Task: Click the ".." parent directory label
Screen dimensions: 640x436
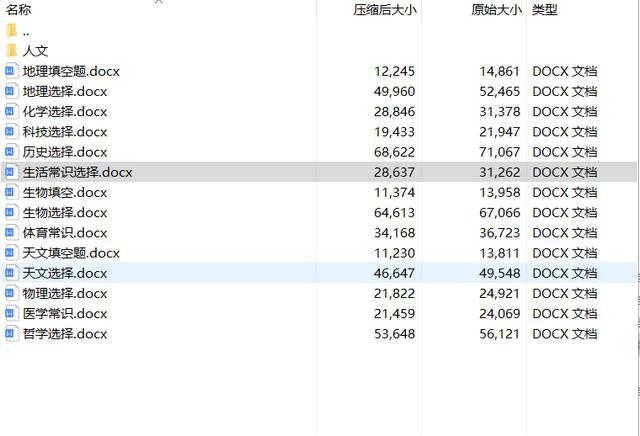Action: pos(26,33)
